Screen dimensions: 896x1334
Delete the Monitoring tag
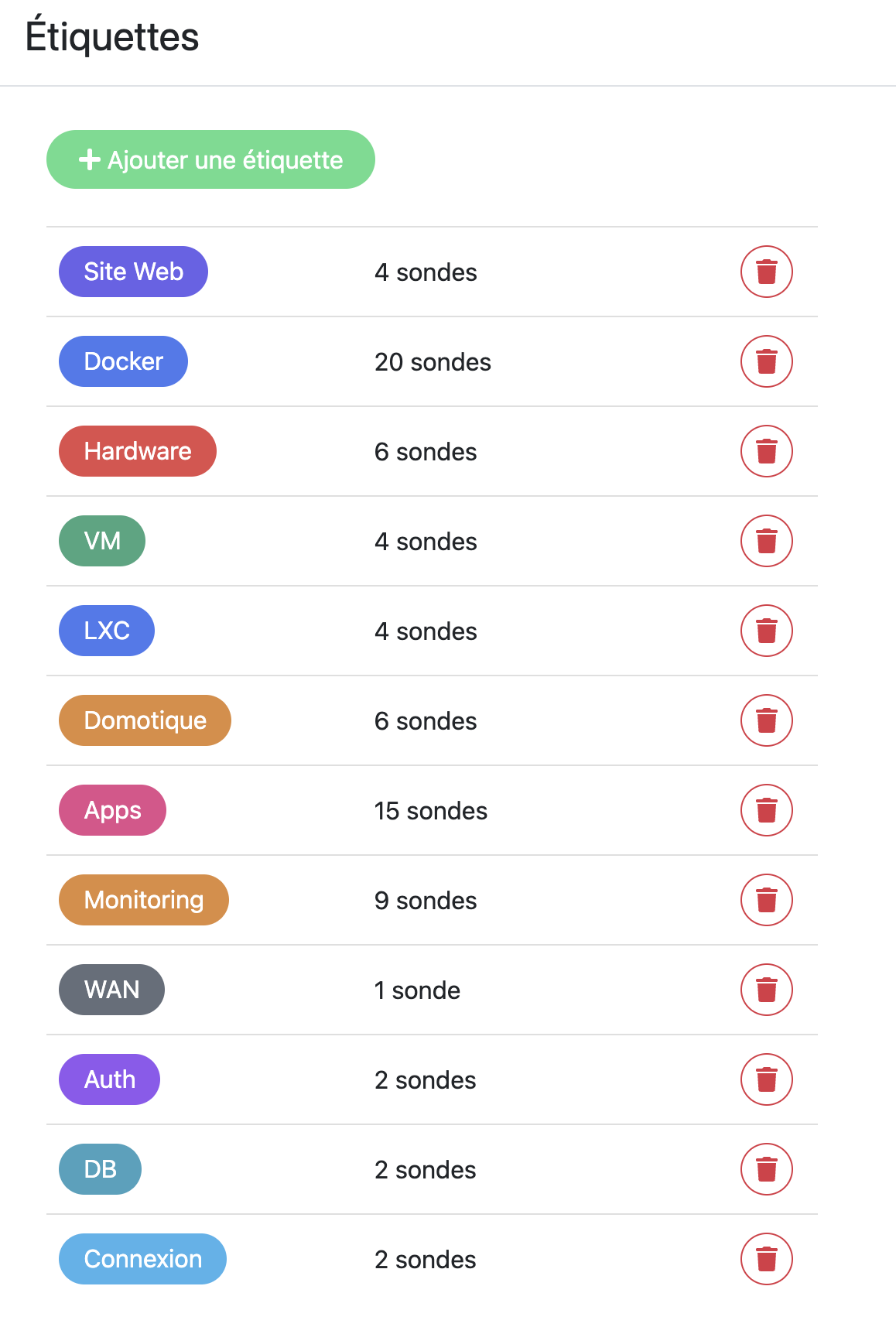(766, 899)
